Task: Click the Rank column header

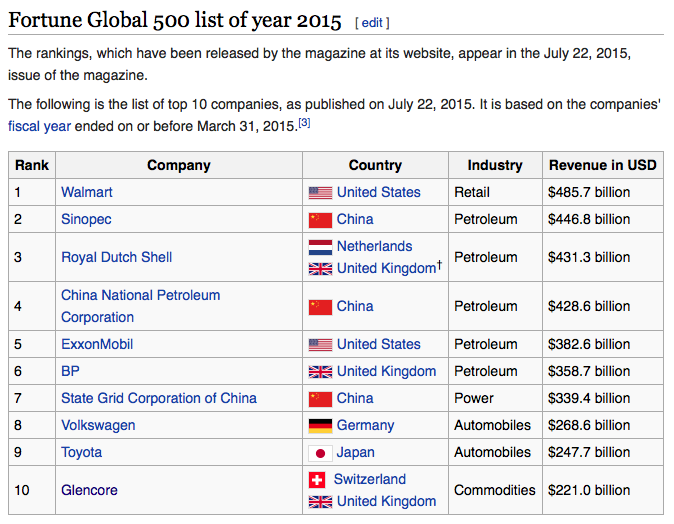Action: (32, 165)
